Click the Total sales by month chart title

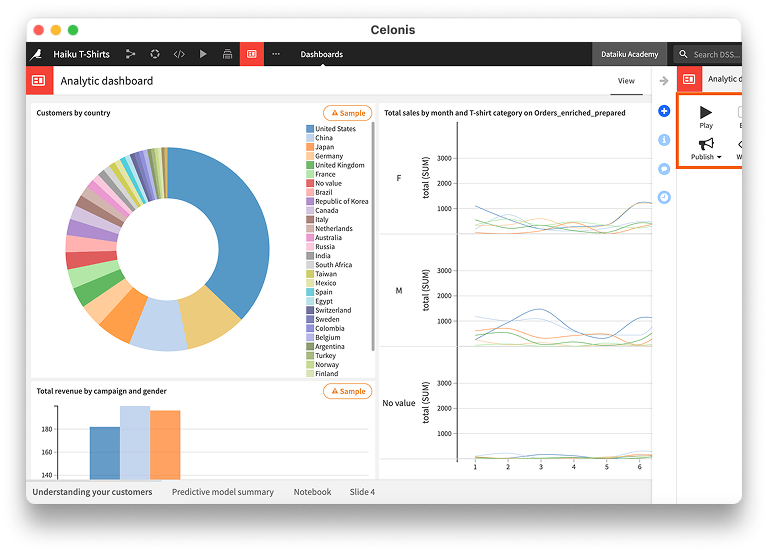pyautogui.click(x=504, y=113)
